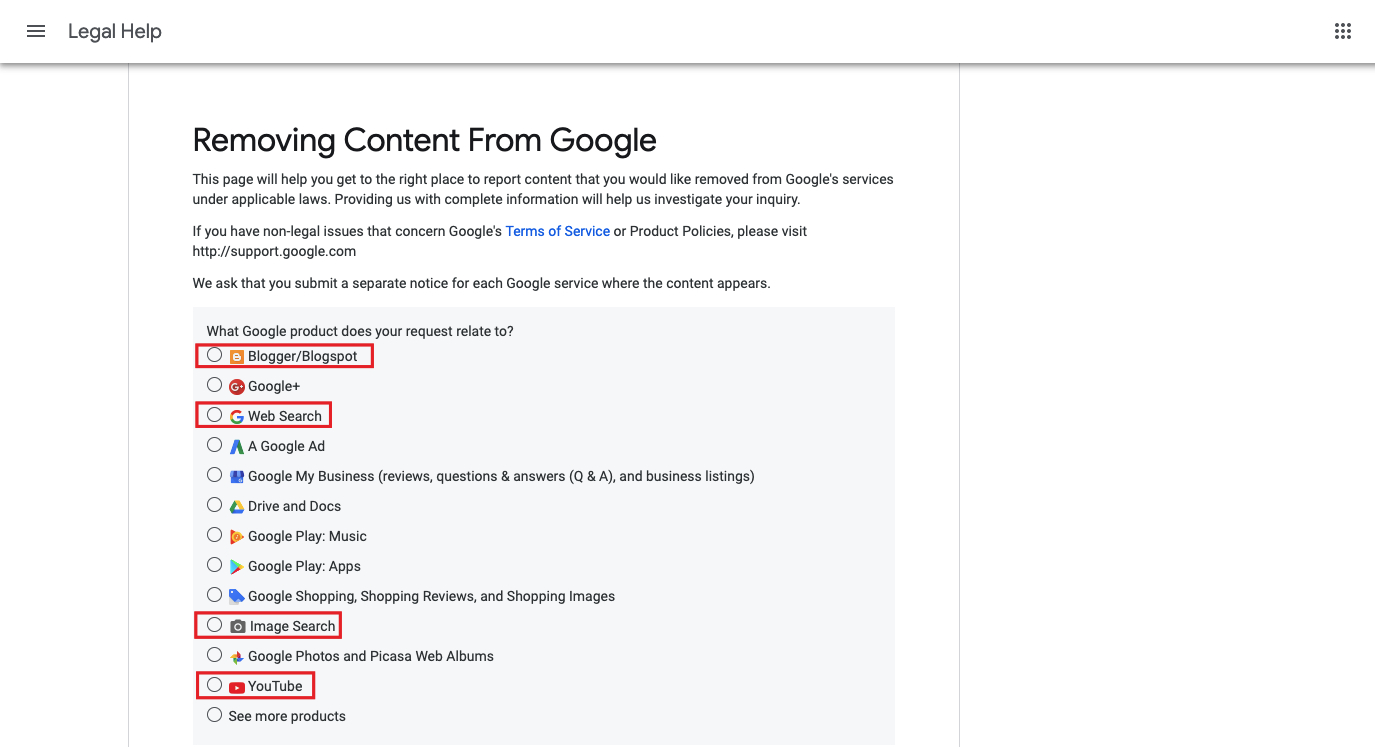Viewport: 1375px width, 747px height.
Task: Click the 'Google Photos and Picasa Web Albums' label
Action: [x=371, y=656]
